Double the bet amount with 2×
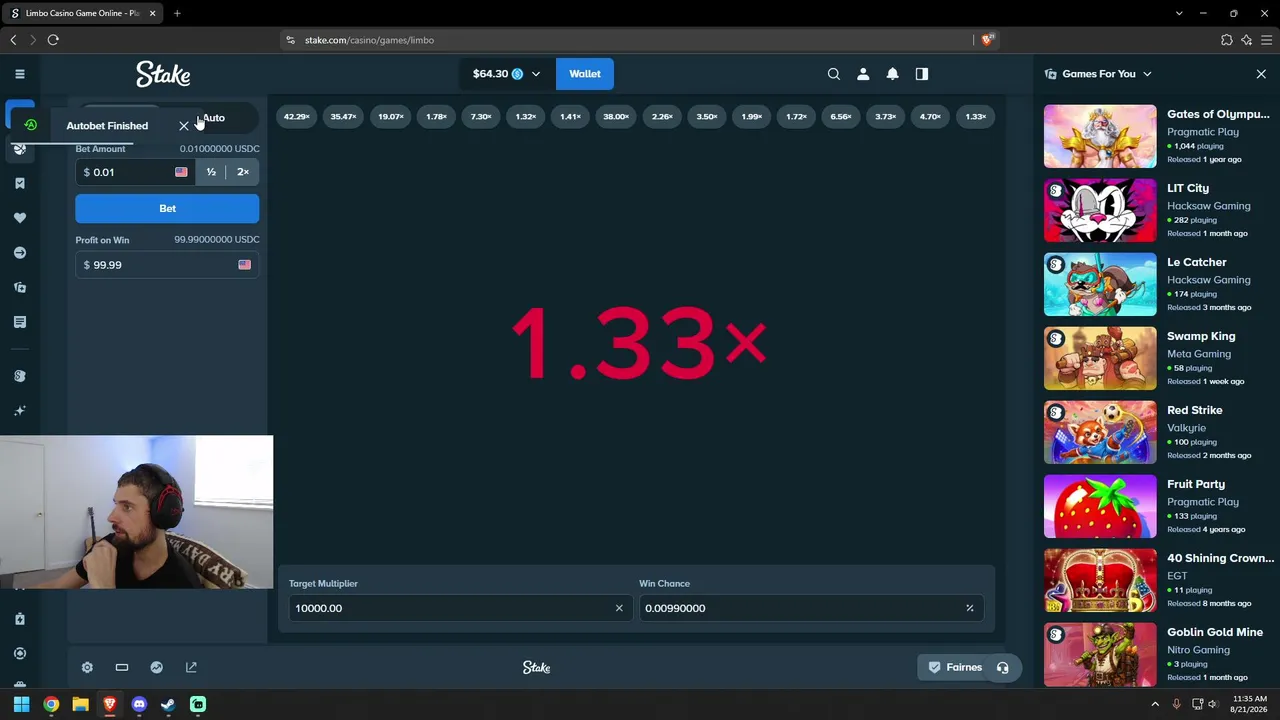This screenshot has height=720, width=1280. (243, 172)
